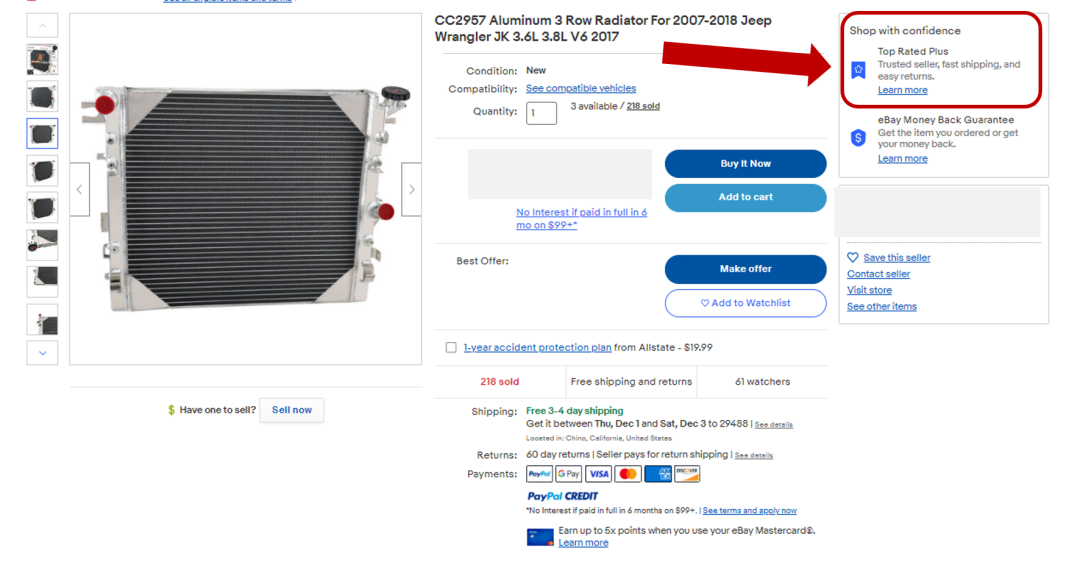Click the Discover card icon
The height and width of the screenshot is (562, 1080).
[x=687, y=474]
